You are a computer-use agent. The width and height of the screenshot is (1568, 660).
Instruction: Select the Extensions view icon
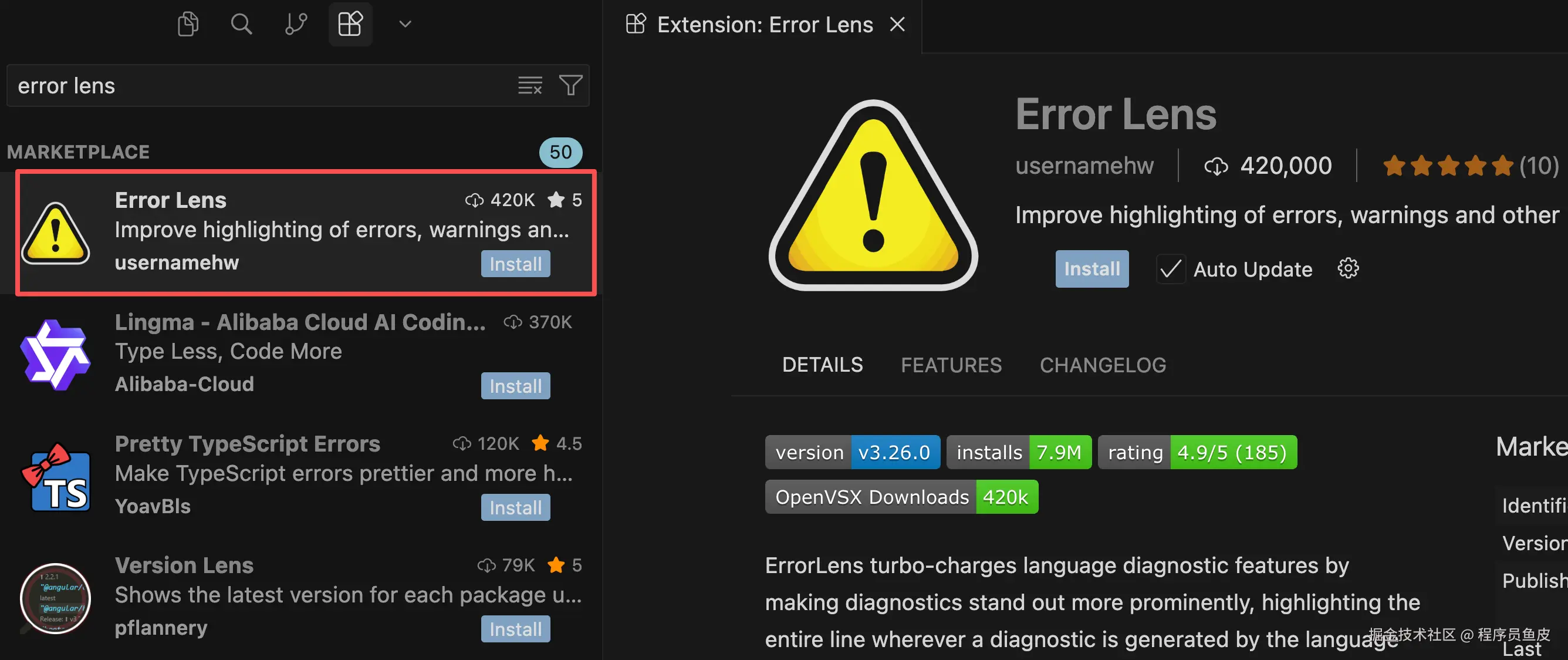(x=350, y=24)
